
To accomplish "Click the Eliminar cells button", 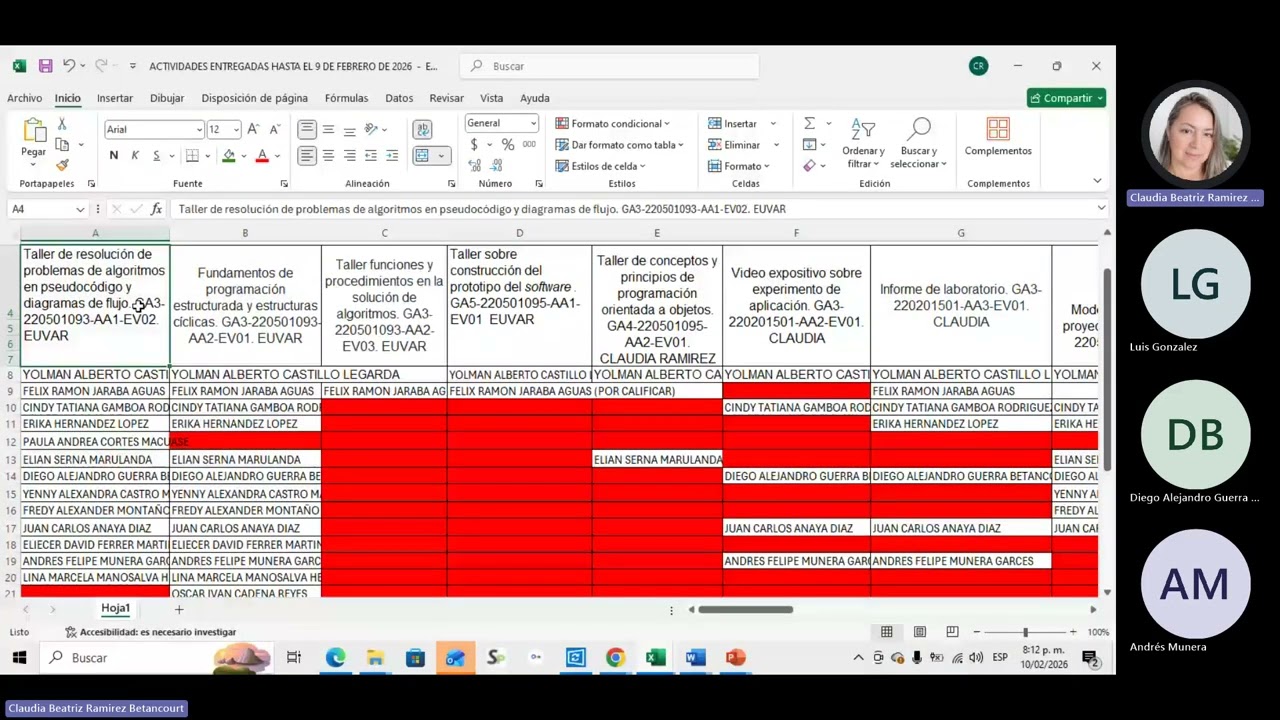I will pos(742,145).
